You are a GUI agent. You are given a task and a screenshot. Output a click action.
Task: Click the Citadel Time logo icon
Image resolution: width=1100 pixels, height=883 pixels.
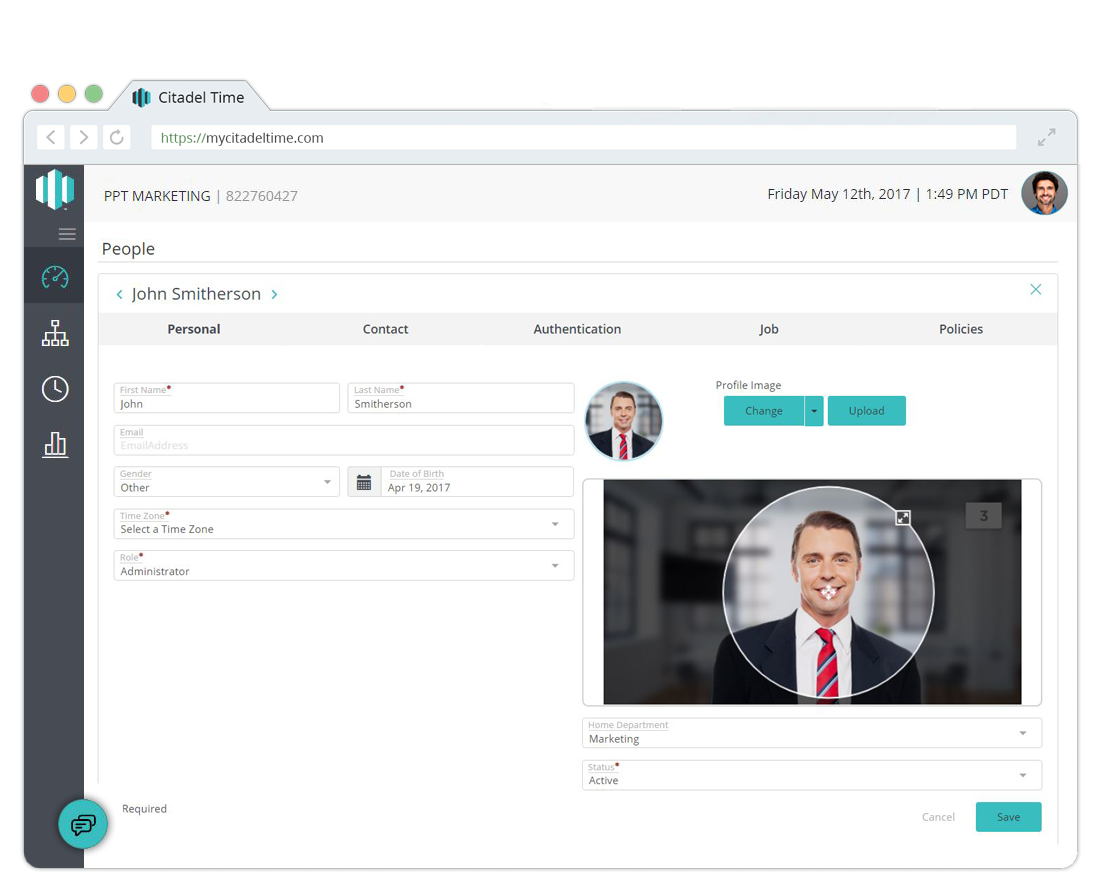[54, 189]
